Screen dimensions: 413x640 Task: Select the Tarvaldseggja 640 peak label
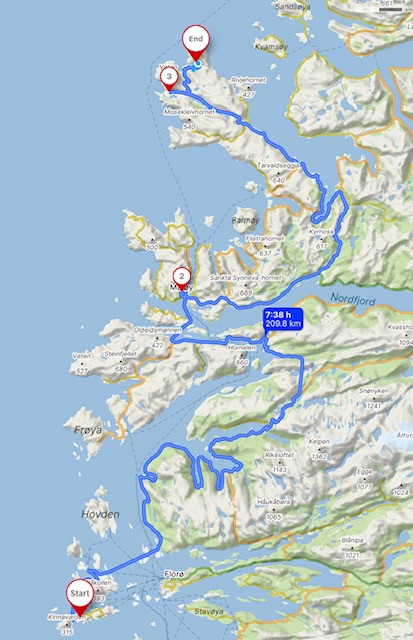click(x=278, y=173)
